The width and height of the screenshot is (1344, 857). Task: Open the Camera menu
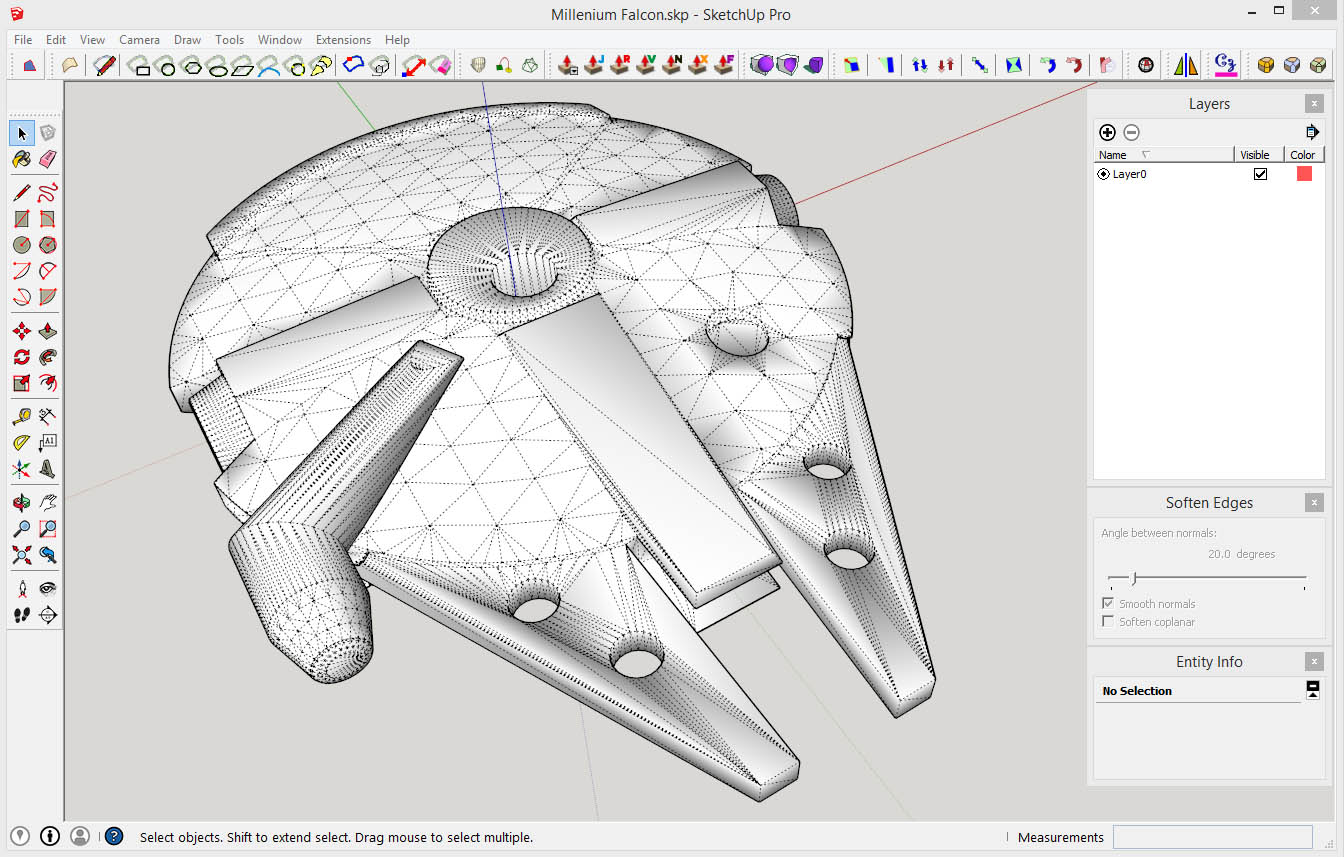[139, 40]
